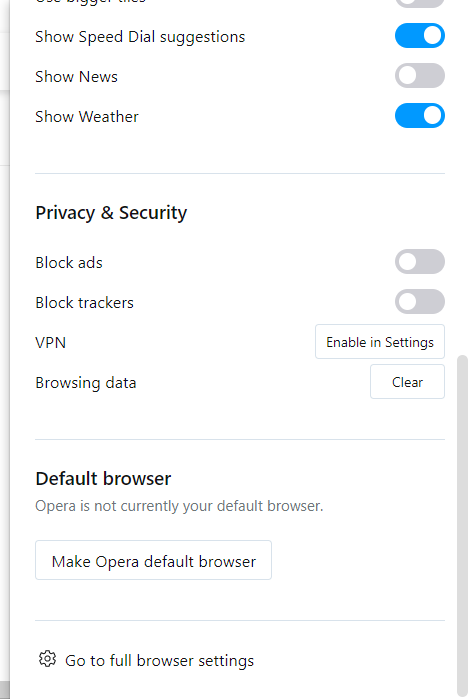Click the Privacy & Security heading

(111, 213)
